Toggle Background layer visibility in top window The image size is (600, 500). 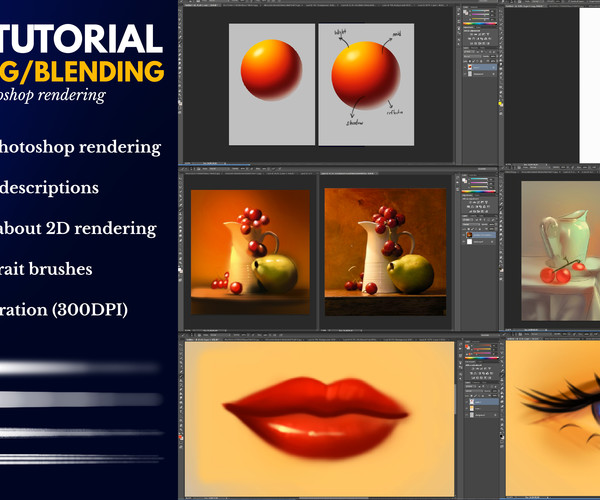tap(465, 74)
